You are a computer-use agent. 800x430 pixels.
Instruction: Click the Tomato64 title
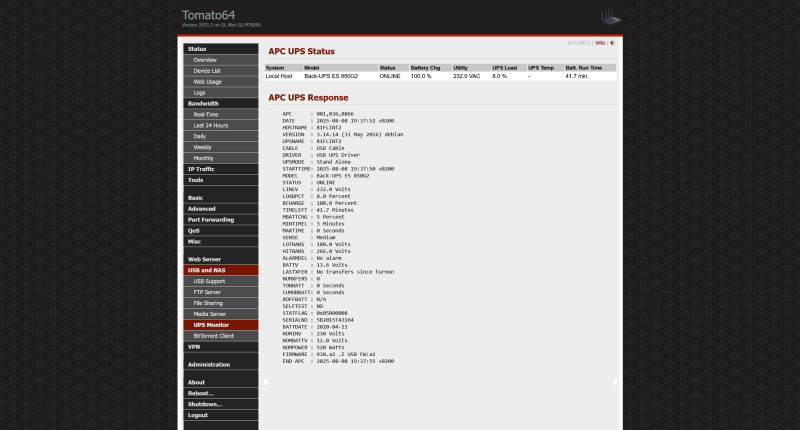coord(208,15)
